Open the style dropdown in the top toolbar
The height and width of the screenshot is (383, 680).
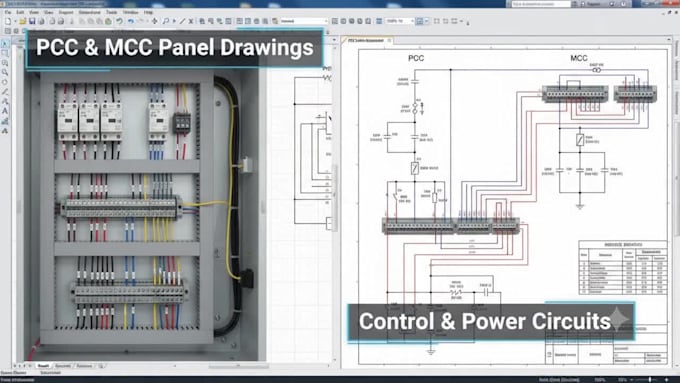[304, 21]
